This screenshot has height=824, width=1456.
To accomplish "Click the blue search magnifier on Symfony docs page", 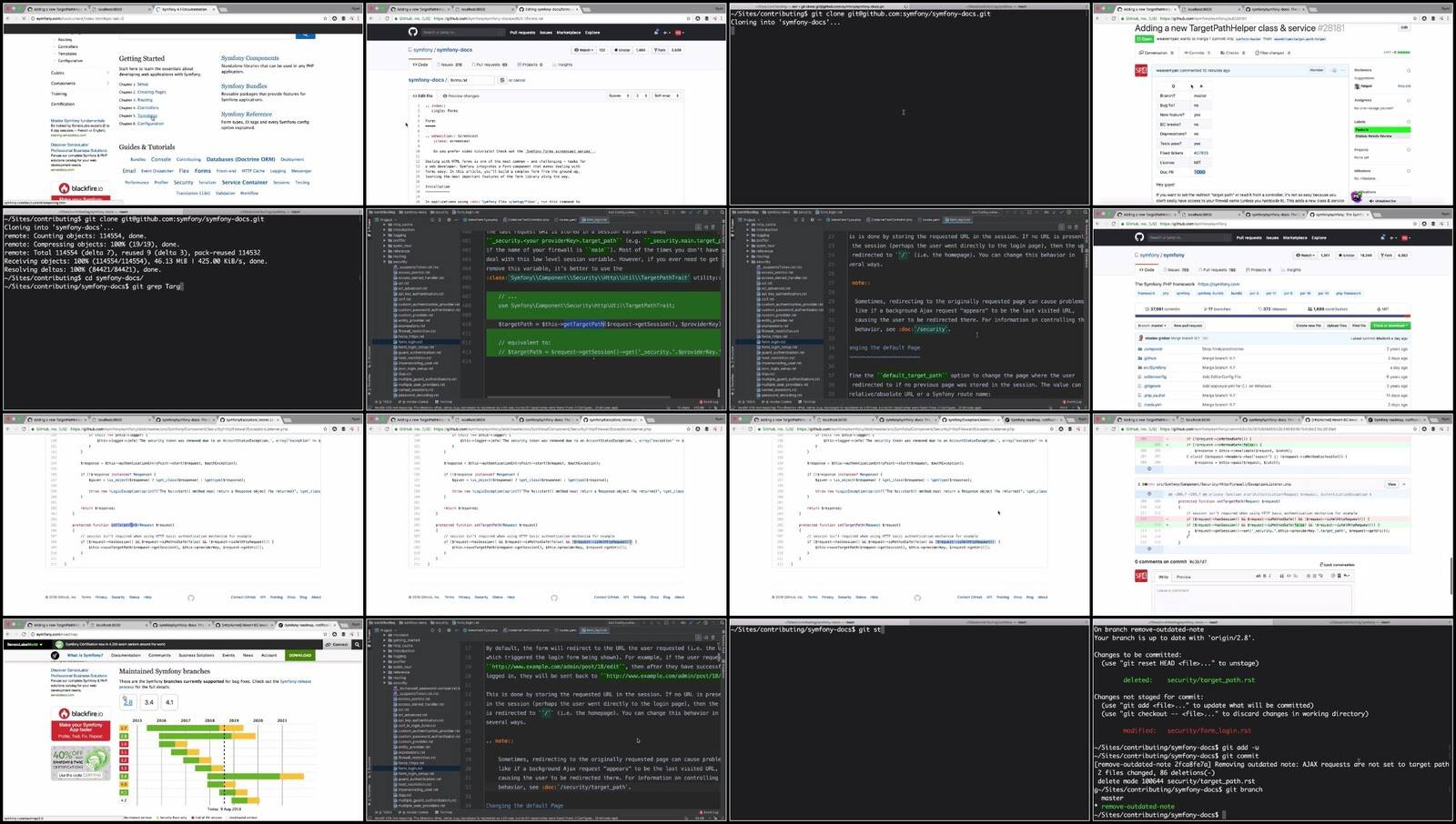I will [x=305, y=33].
